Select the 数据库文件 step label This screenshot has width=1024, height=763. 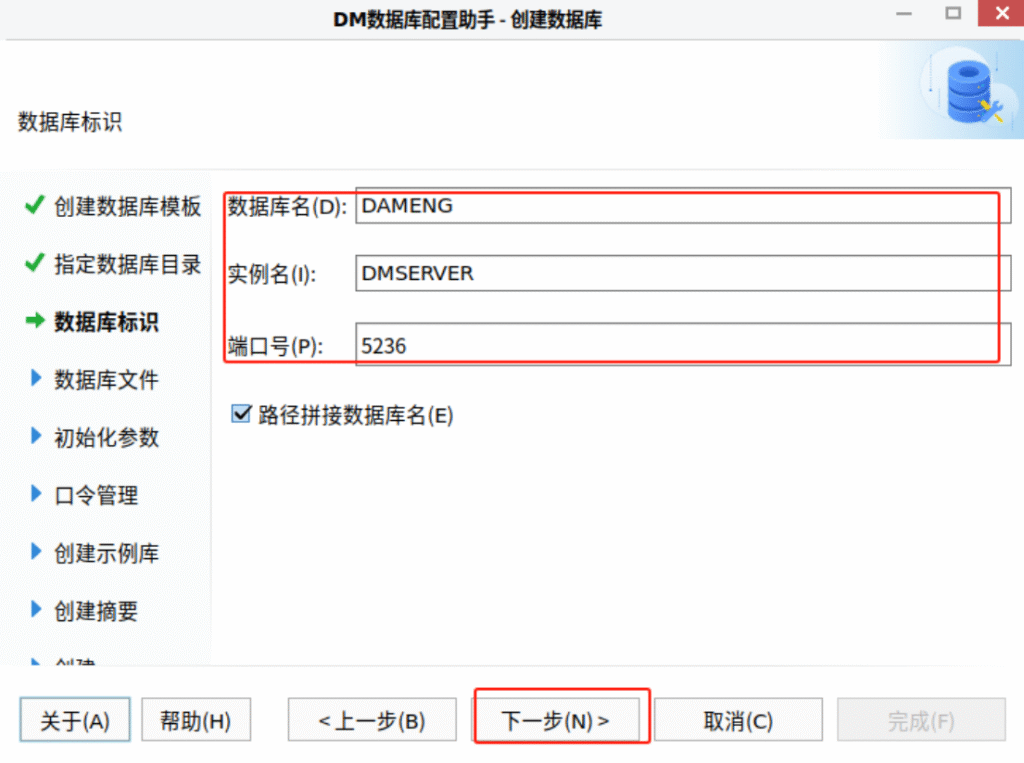coord(106,380)
